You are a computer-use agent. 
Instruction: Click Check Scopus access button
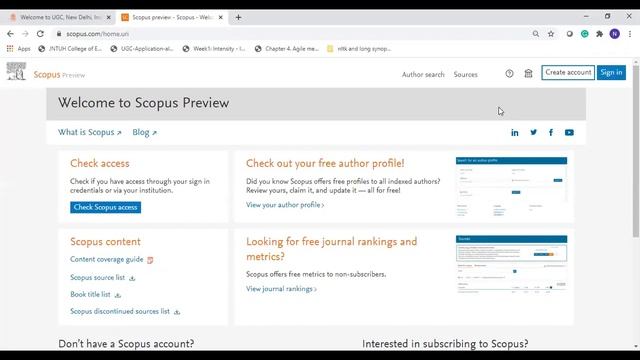pos(105,207)
